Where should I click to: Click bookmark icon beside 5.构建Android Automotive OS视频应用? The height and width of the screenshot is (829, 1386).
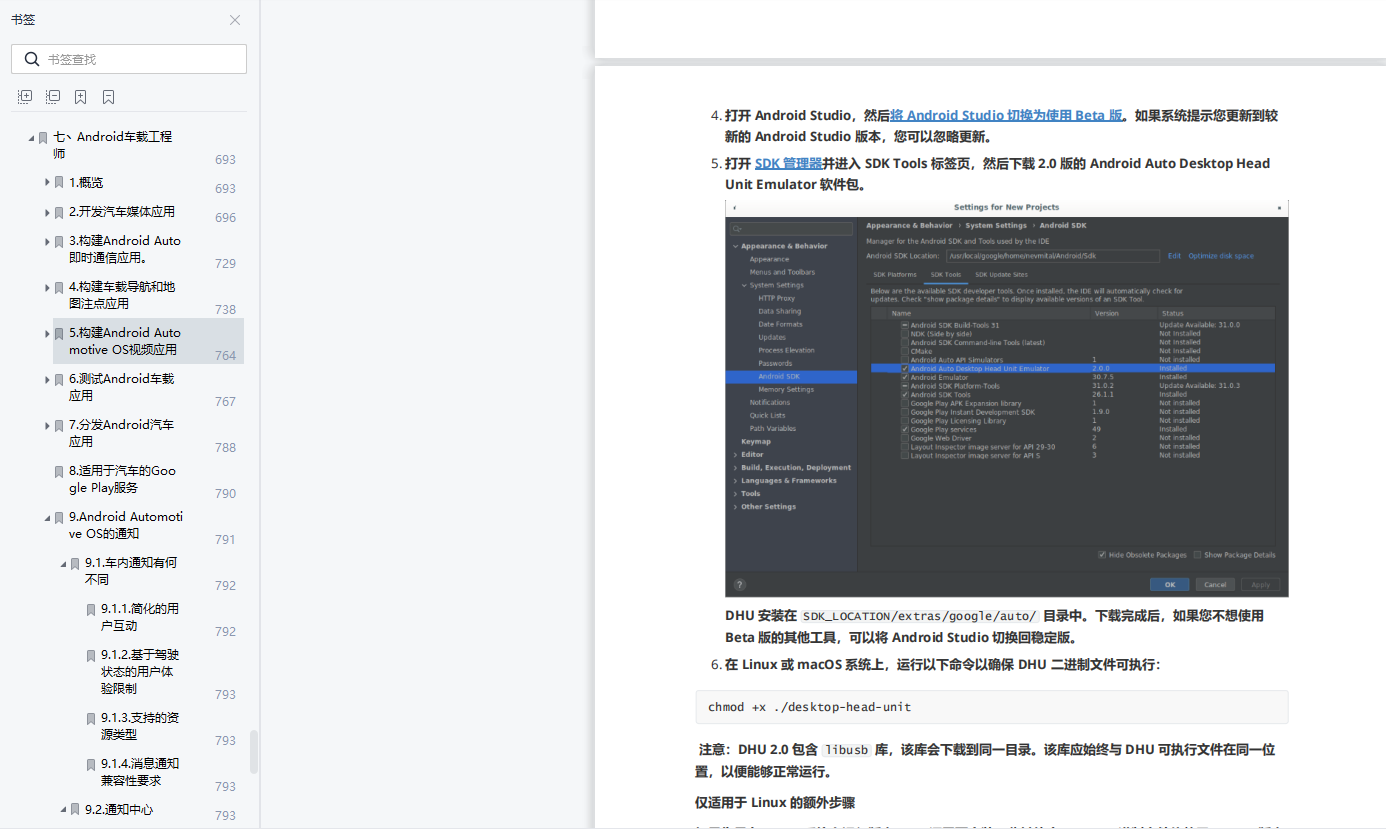[59, 333]
